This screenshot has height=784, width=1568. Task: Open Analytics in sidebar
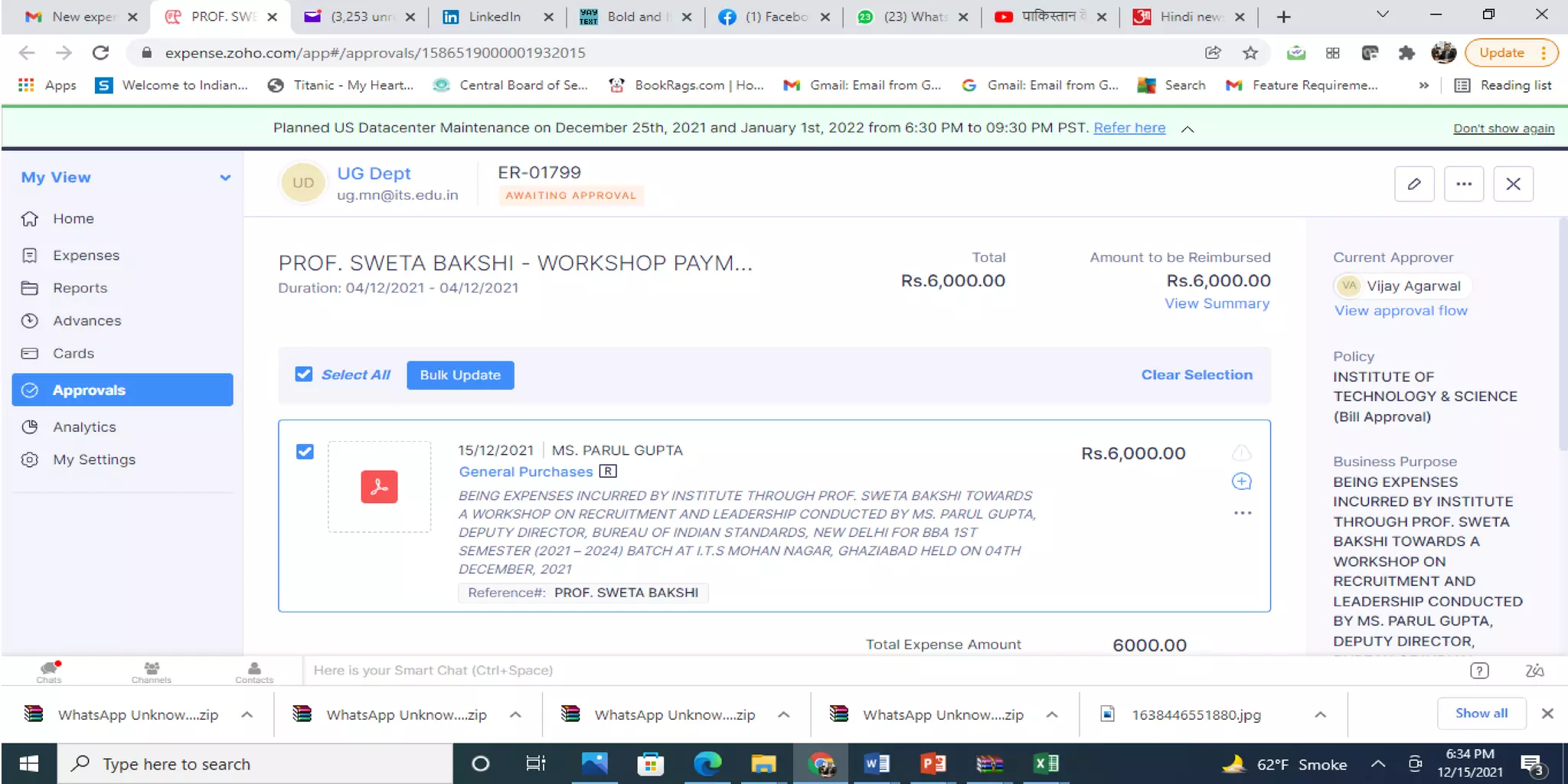(x=84, y=427)
